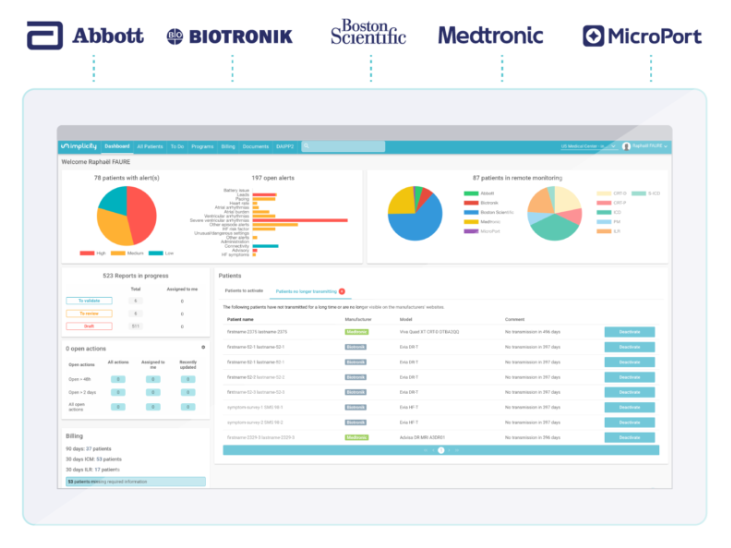
Task: Click the red badge on Patients no longer transmitting
Action: (342, 291)
